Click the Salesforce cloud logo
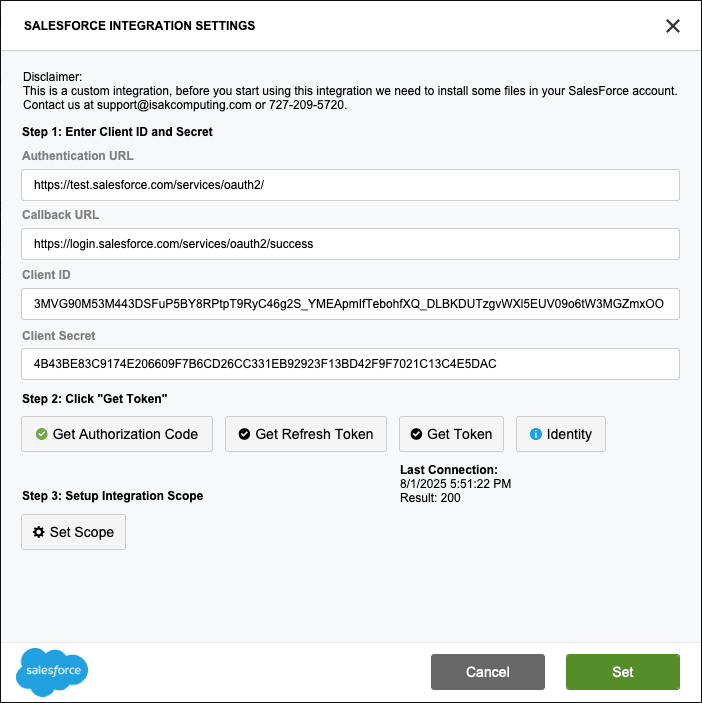Viewport: 702px width, 703px height. click(52, 672)
